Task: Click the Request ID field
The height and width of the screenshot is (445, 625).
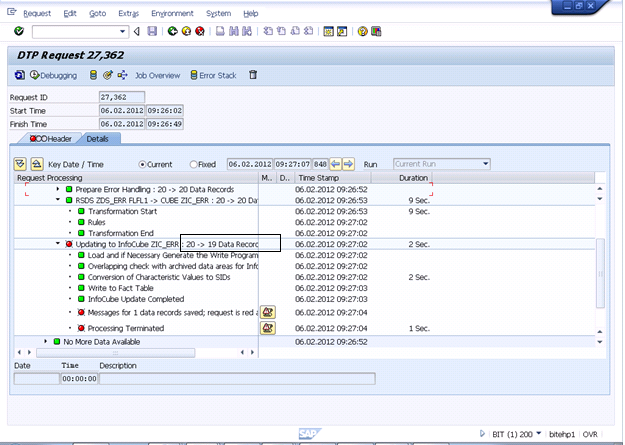Action: tap(122, 97)
